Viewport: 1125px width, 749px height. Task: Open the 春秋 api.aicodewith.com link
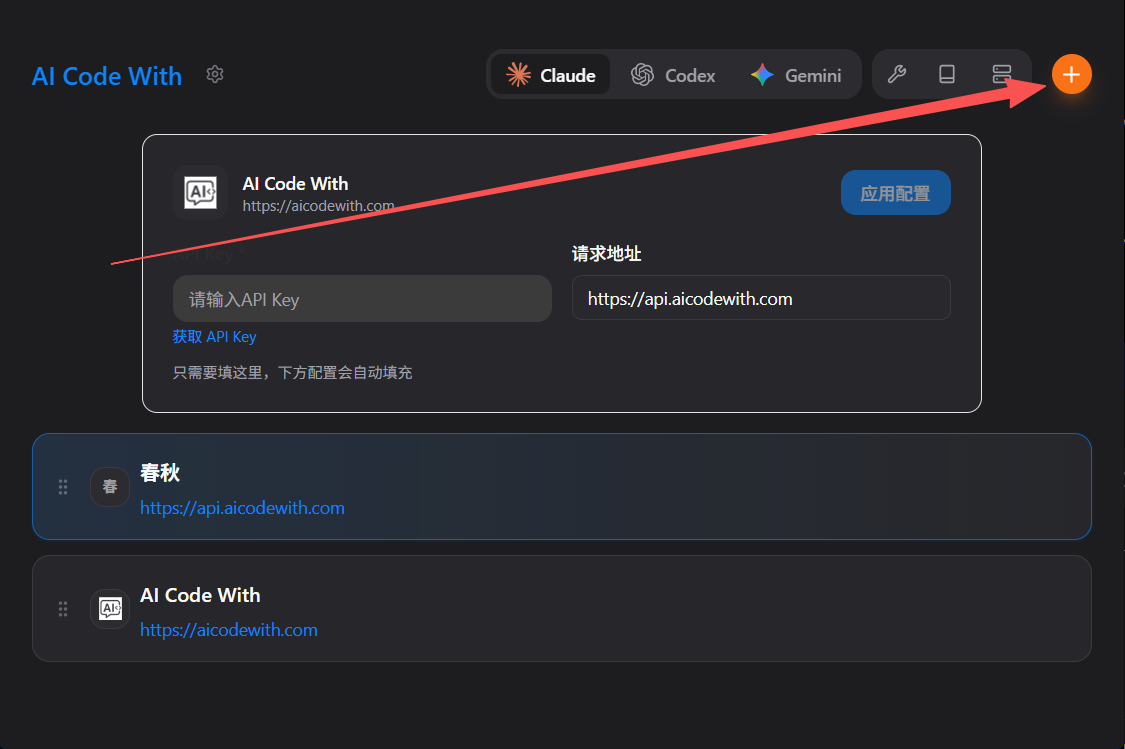coord(242,508)
